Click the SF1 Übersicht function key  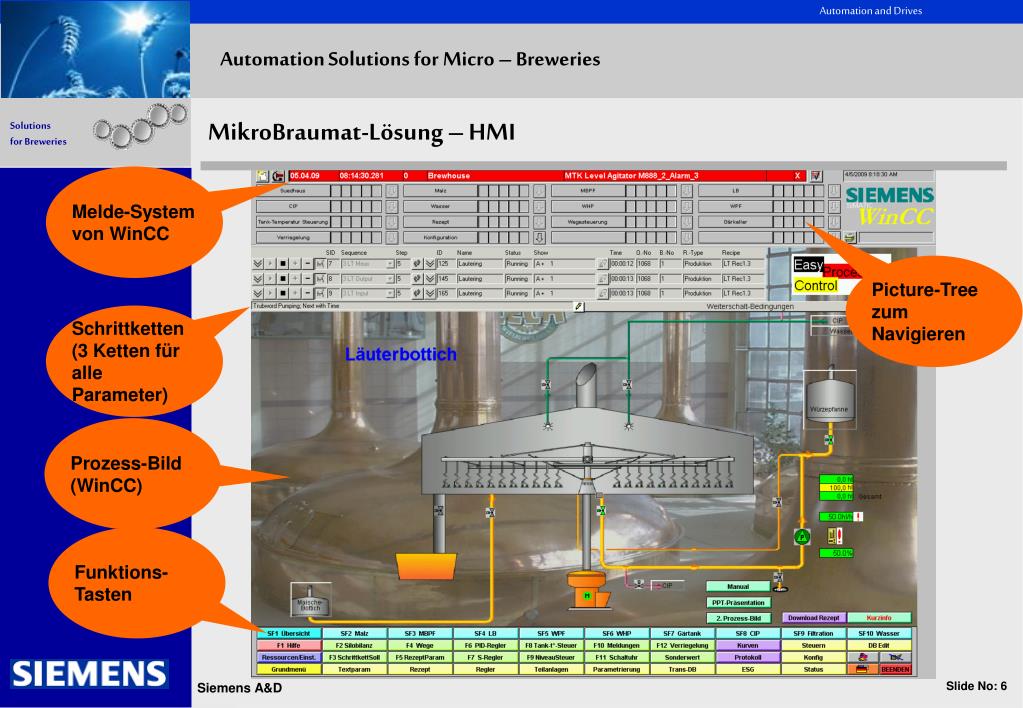point(290,634)
